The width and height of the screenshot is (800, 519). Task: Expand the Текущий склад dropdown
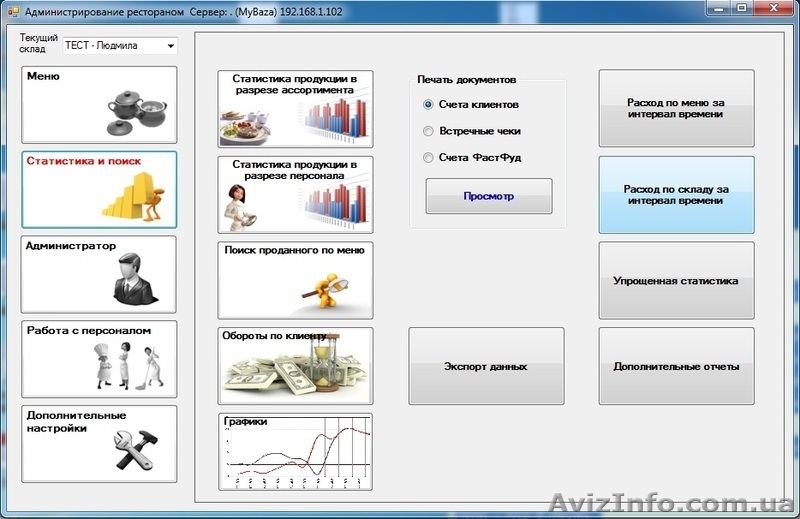click(x=171, y=46)
